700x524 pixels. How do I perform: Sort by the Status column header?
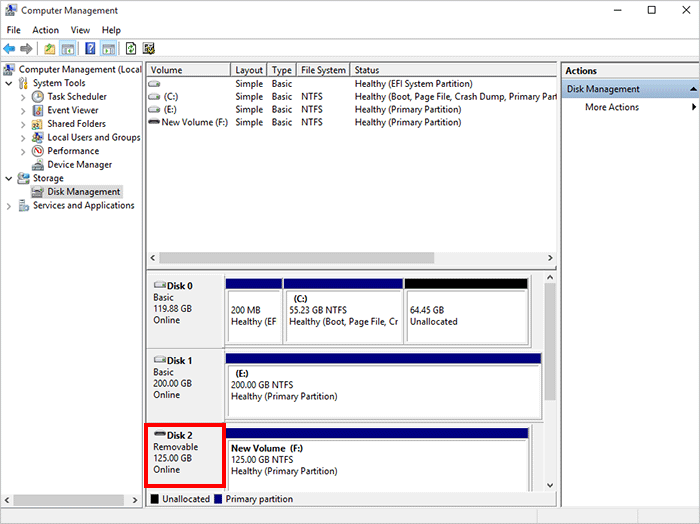click(453, 70)
